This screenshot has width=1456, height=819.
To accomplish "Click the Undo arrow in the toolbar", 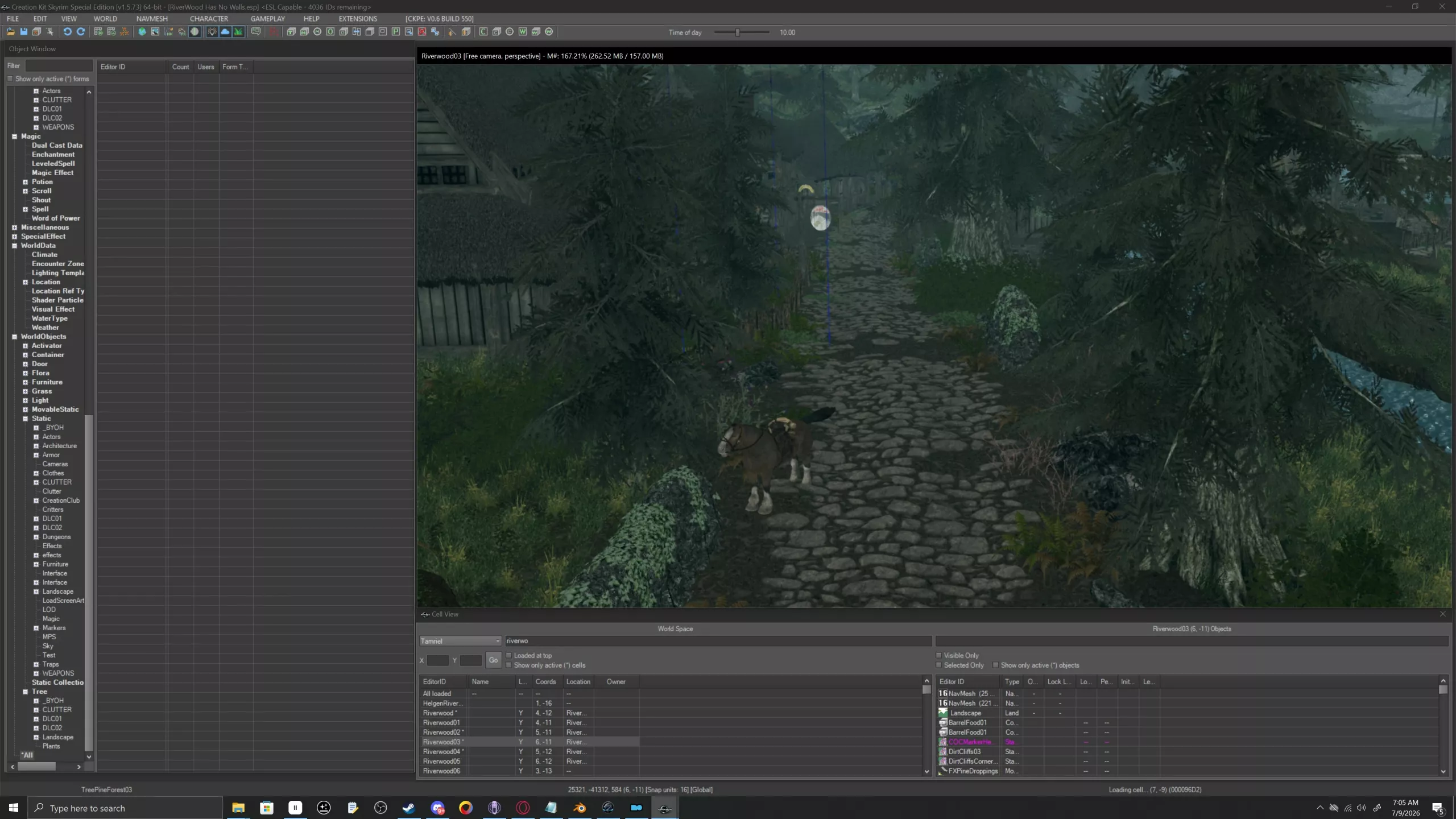I will point(67,32).
